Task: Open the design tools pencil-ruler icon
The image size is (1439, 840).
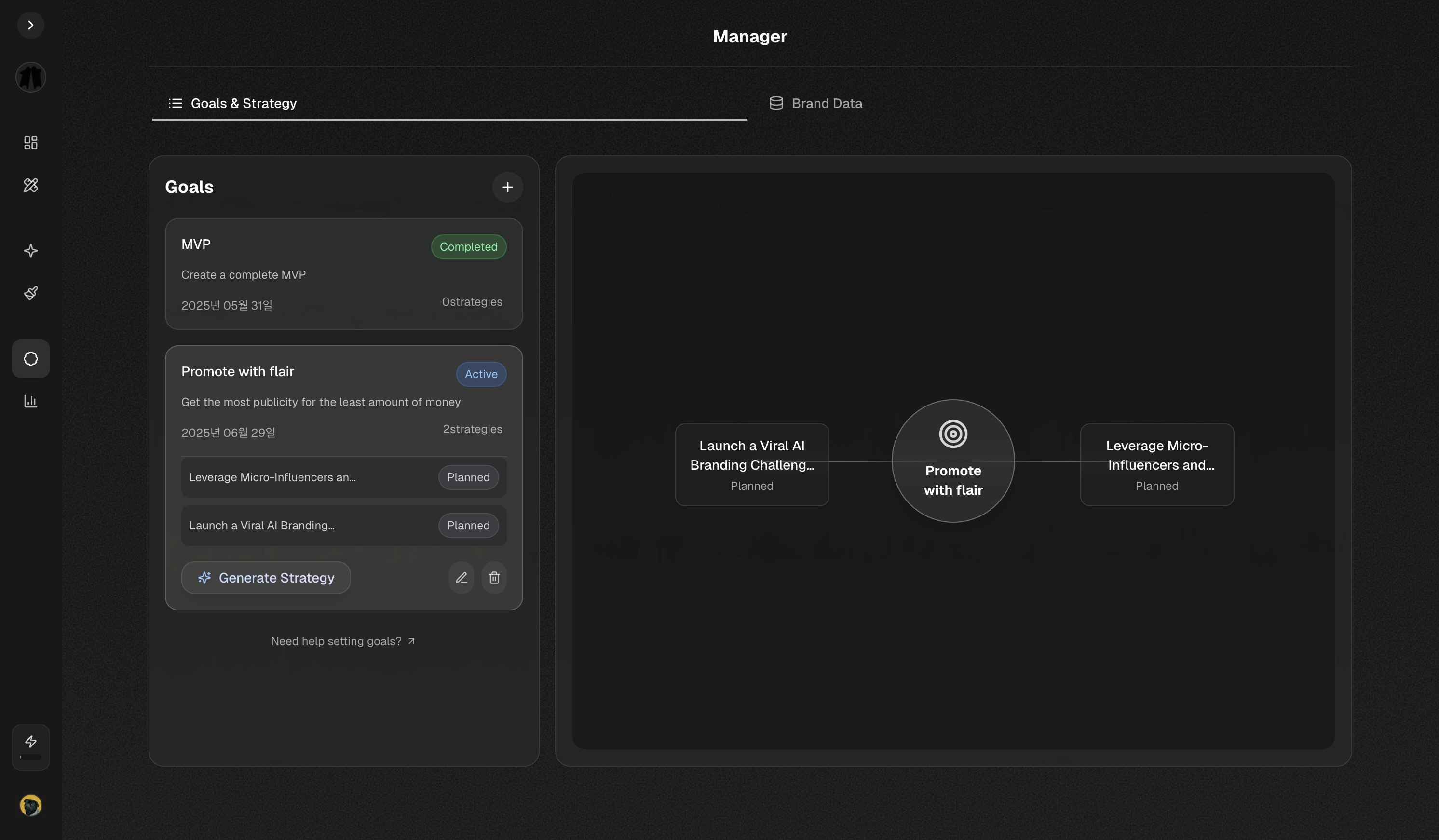Action: coord(31,185)
